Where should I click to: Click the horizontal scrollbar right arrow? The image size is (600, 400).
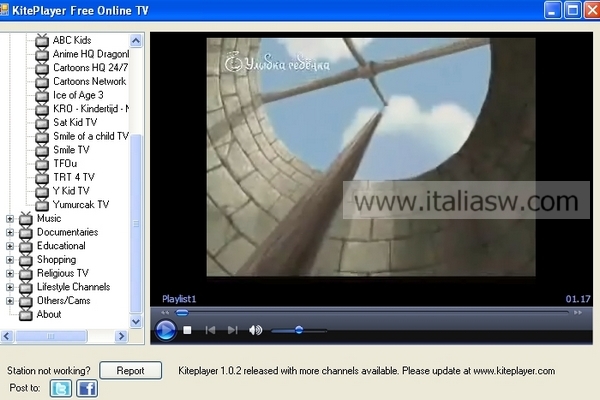pos(121,336)
